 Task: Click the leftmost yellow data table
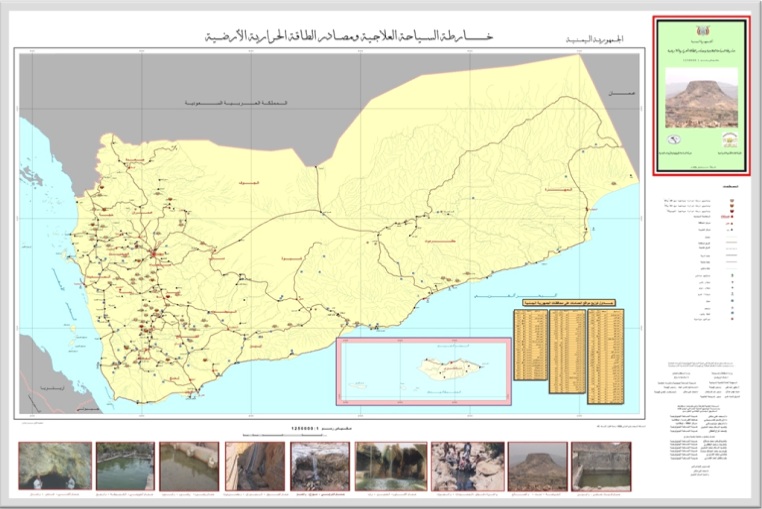pos(531,343)
